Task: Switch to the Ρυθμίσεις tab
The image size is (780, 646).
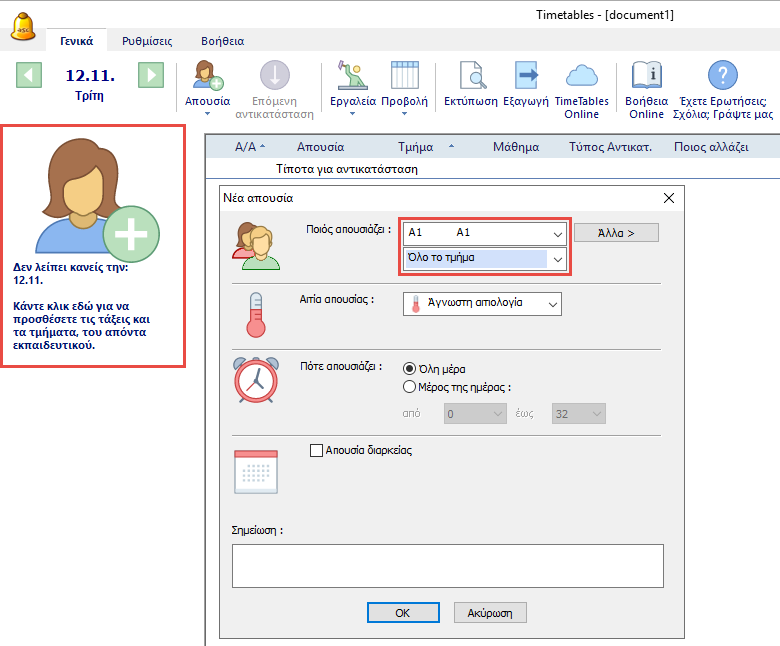Action: [147, 41]
